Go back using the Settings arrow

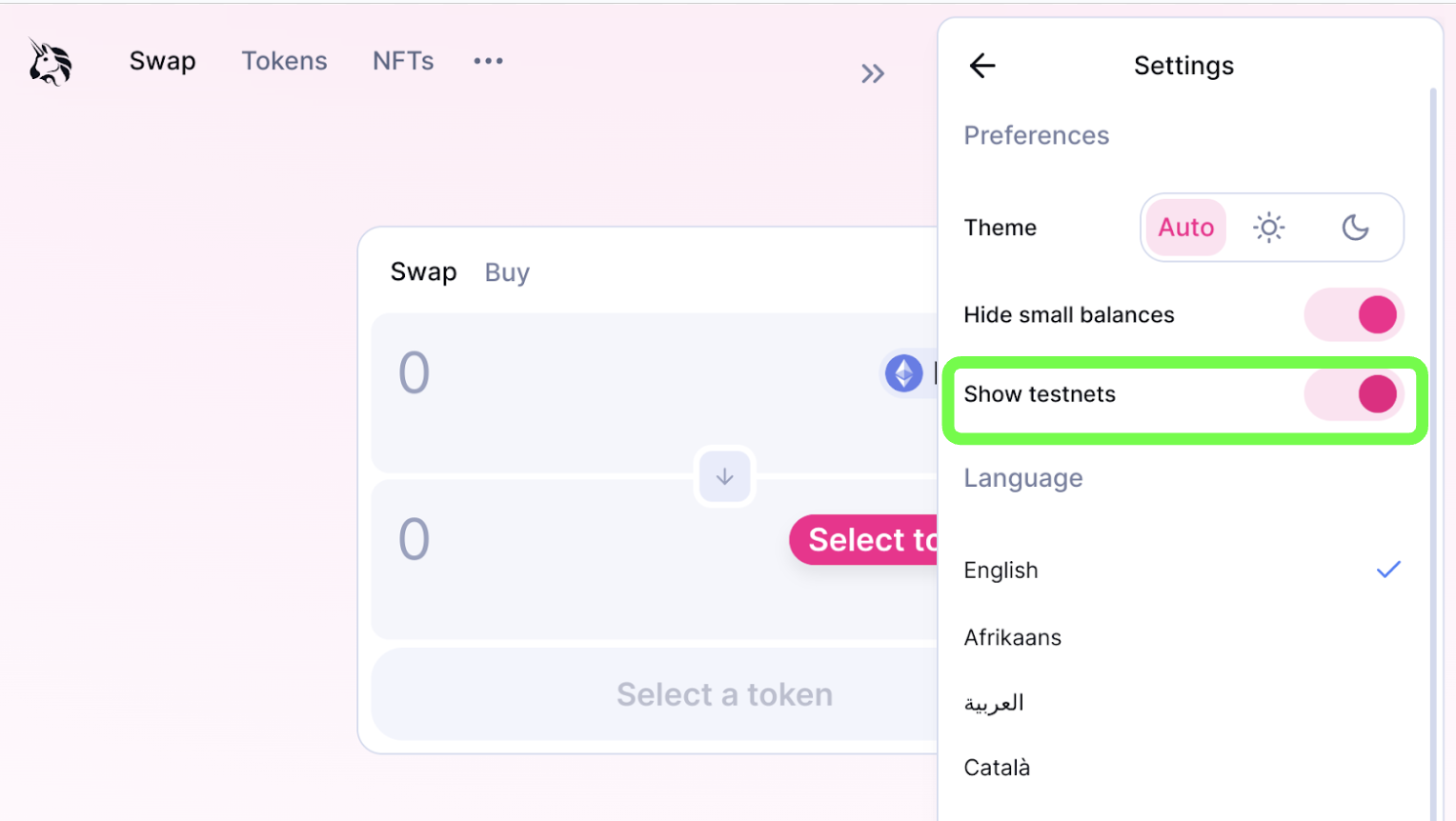pyautogui.click(x=982, y=66)
